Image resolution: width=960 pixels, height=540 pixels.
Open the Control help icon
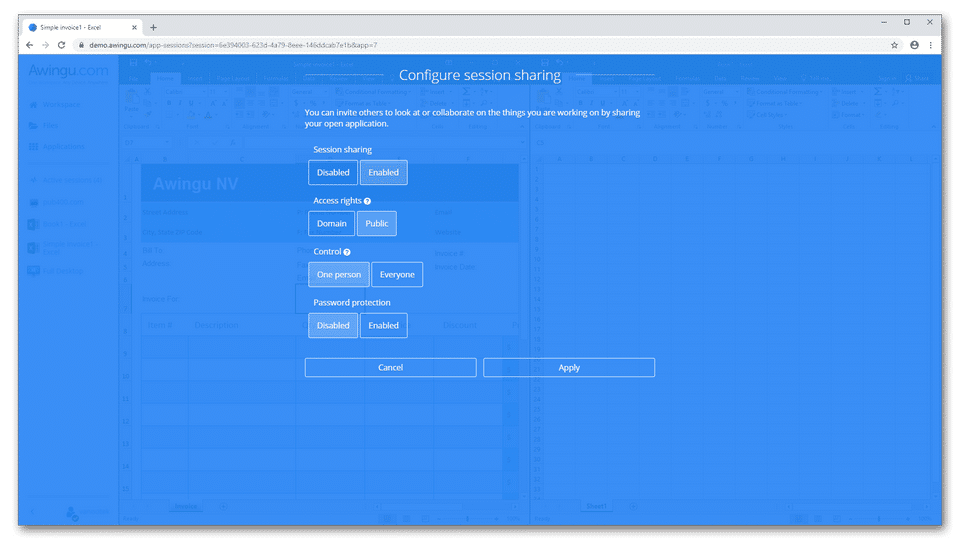347,252
